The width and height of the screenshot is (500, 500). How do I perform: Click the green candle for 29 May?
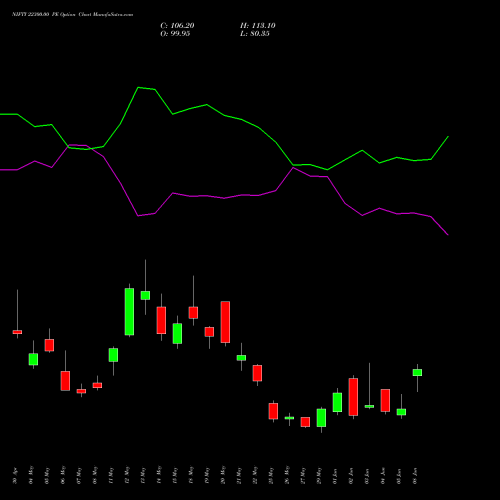(321, 418)
